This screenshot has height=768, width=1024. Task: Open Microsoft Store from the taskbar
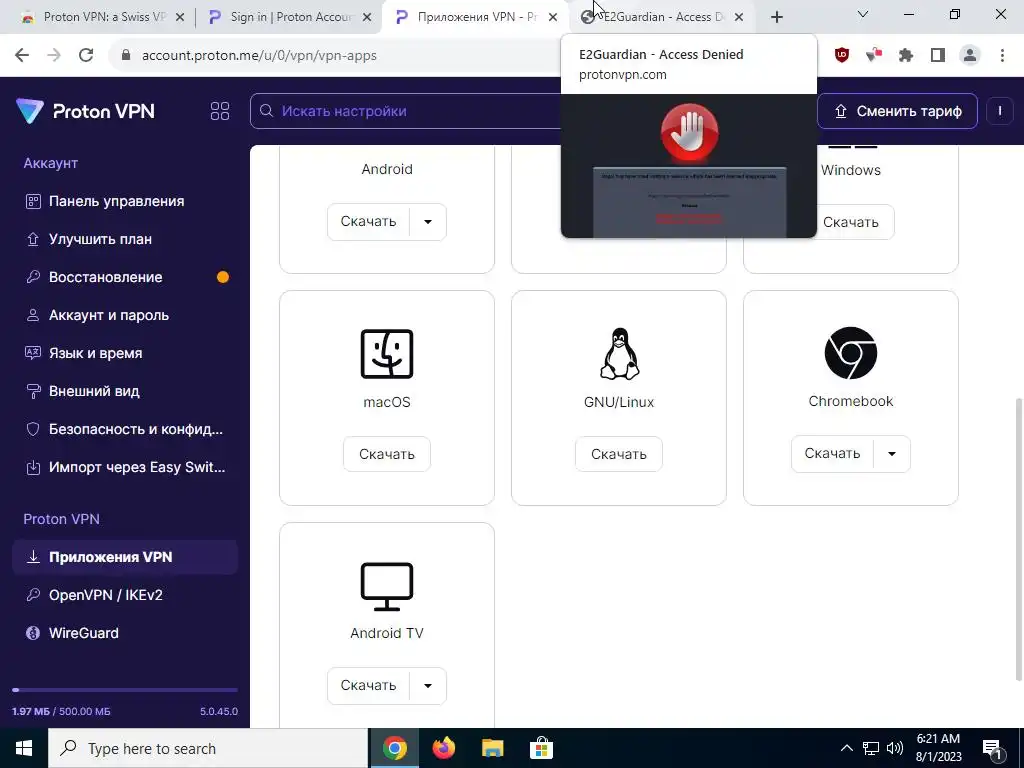(x=541, y=748)
